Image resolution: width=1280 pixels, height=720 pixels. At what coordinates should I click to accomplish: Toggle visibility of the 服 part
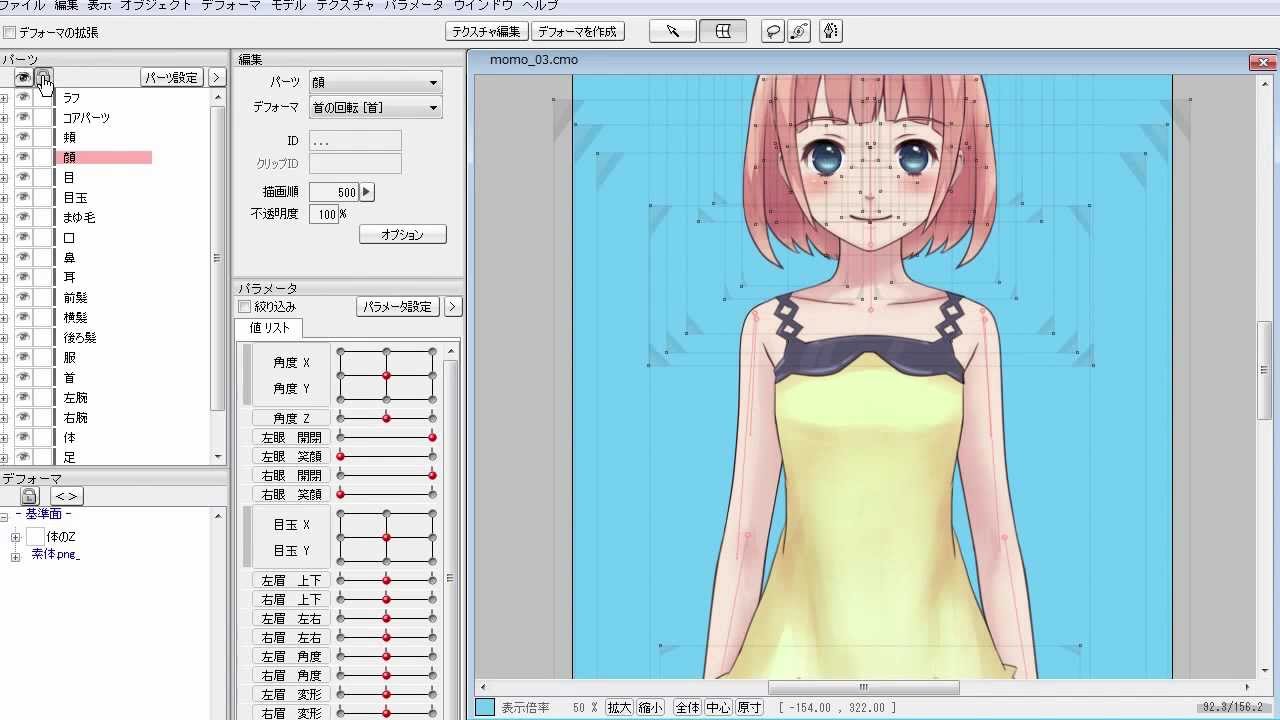coord(23,357)
